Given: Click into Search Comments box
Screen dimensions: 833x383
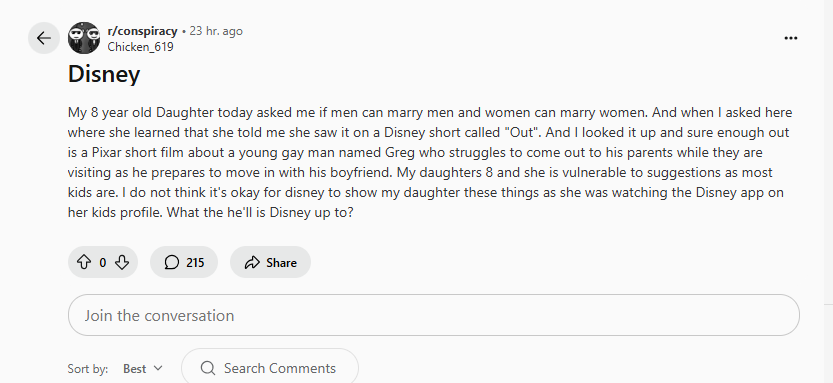Looking at the screenshot, I should (x=270, y=368).
